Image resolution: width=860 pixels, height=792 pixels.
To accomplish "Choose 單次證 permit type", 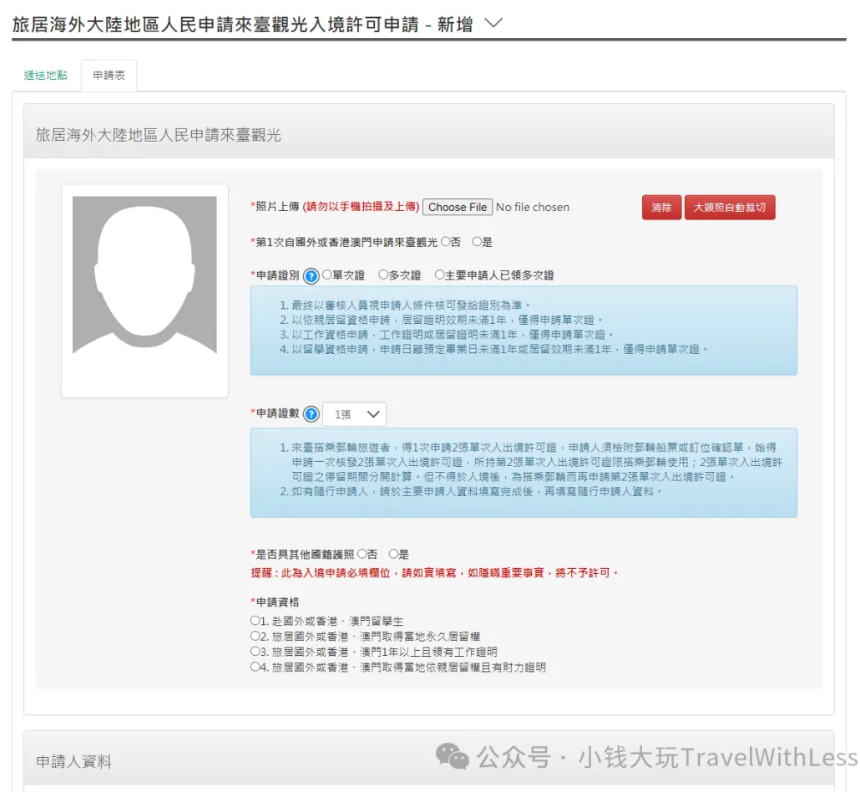I will click(327, 275).
